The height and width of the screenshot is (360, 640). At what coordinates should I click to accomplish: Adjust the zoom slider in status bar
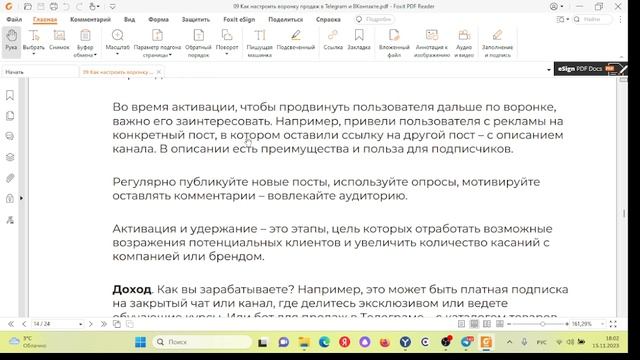click(542, 324)
